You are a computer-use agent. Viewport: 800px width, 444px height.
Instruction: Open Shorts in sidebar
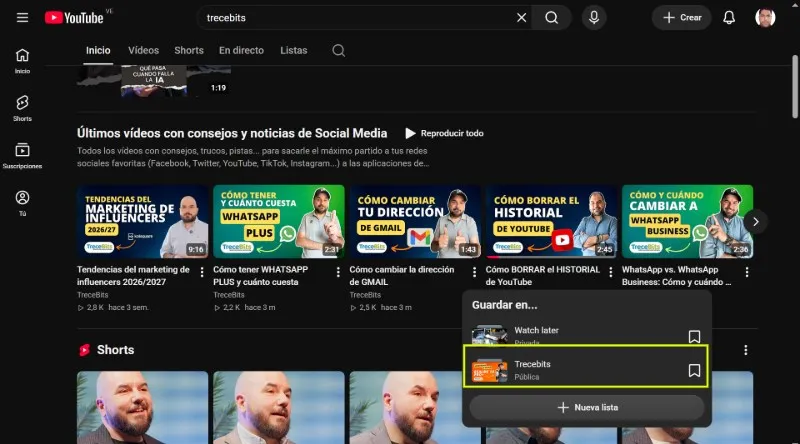pos(22,108)
